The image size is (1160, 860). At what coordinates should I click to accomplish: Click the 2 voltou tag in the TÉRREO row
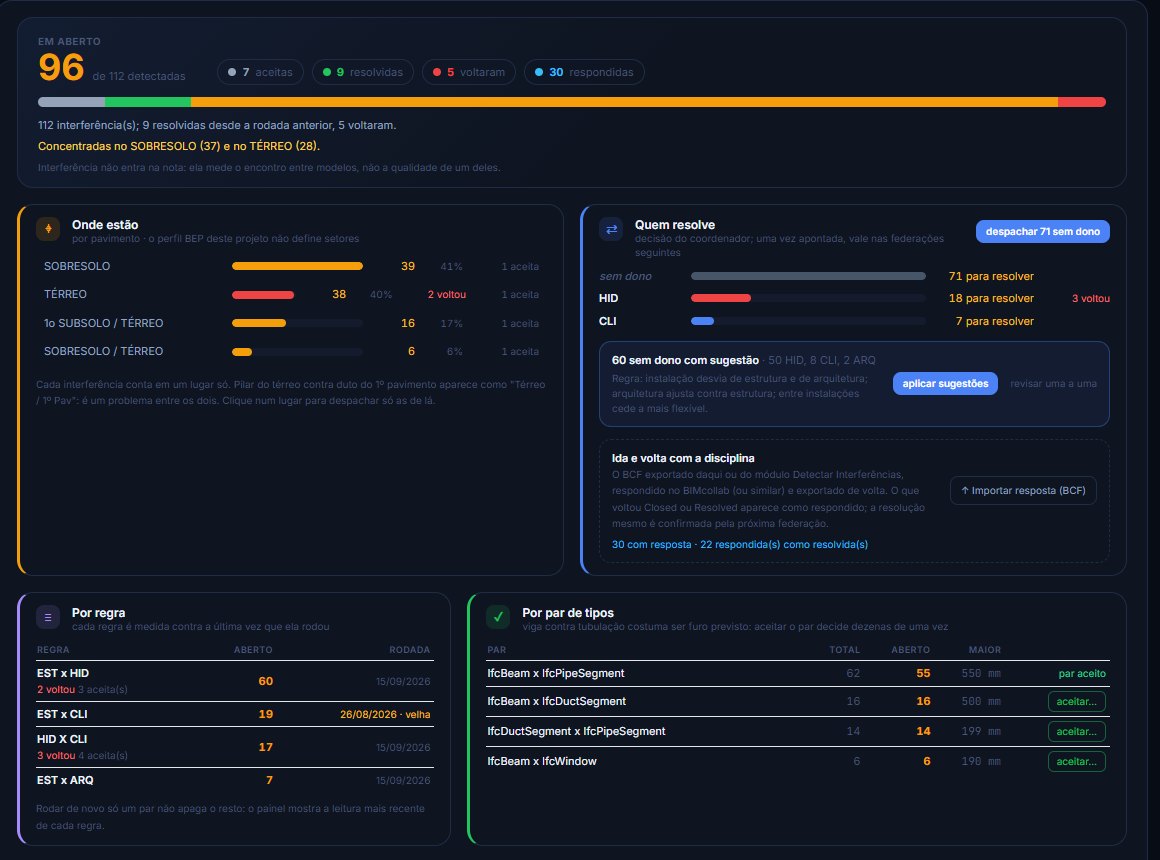(x=447, y=295)
